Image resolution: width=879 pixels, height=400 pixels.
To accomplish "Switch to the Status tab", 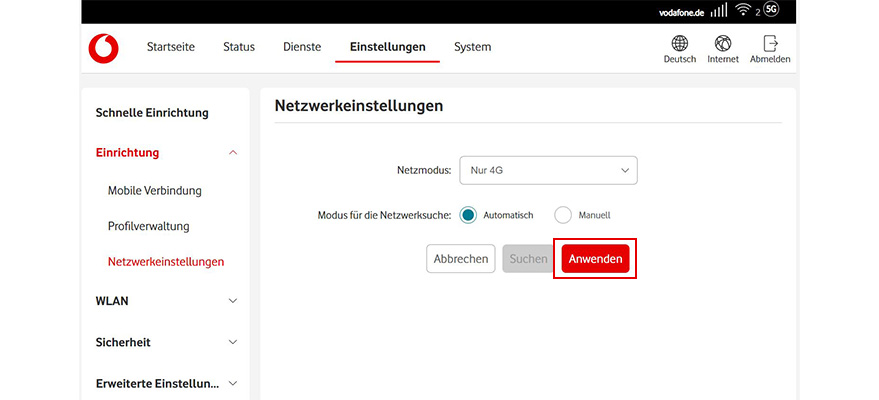I will pos(239,47).
